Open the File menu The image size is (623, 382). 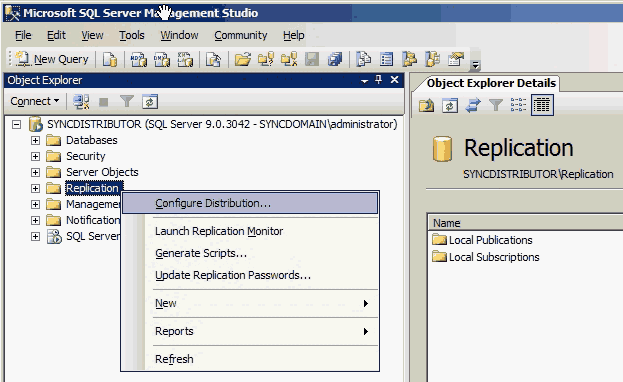tap(23, 35)
